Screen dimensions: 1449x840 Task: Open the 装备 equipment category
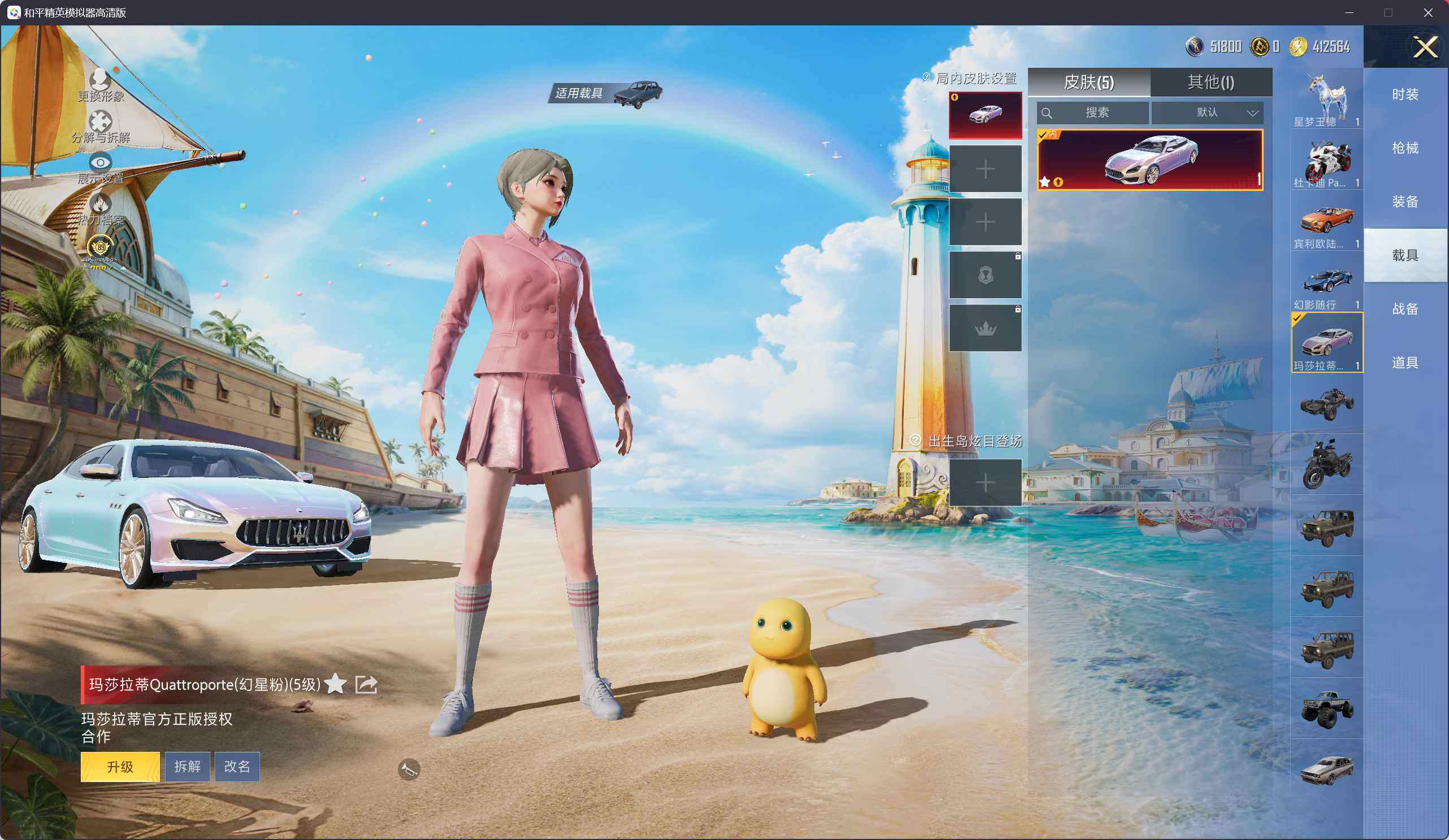point(1405,202)
